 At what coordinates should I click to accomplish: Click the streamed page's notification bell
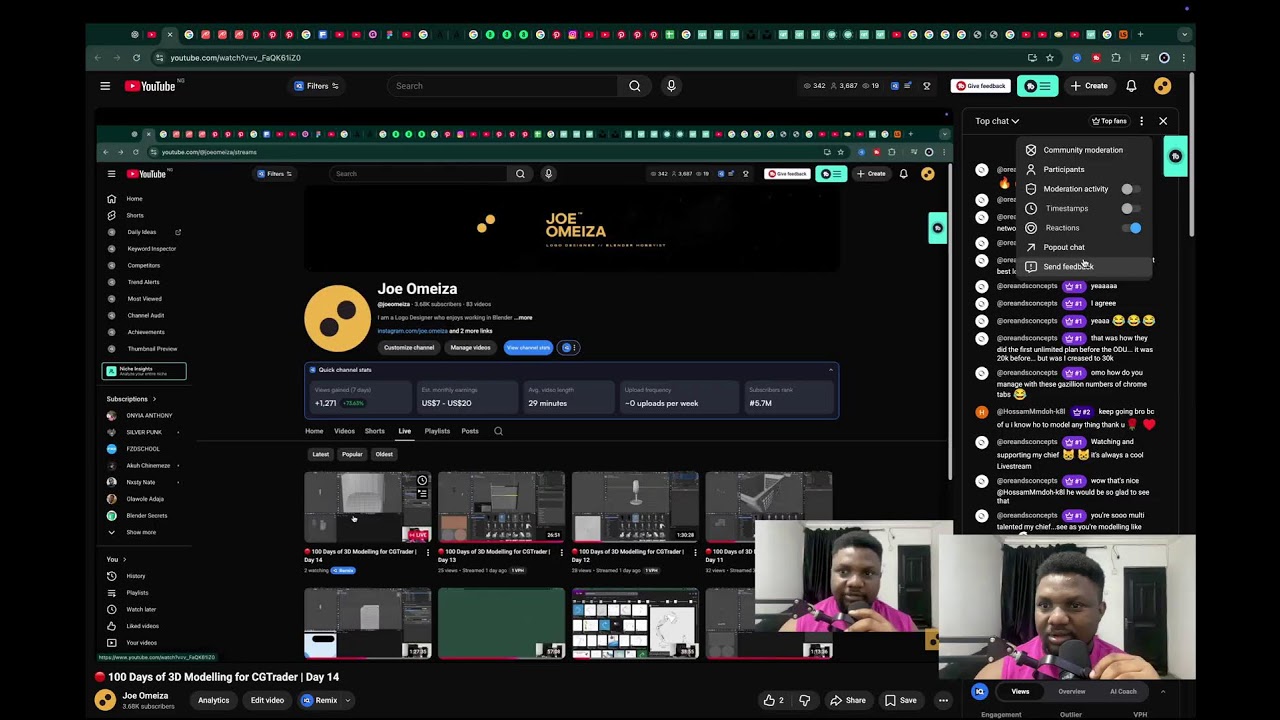pyautogui.click(x=903, y=174)
